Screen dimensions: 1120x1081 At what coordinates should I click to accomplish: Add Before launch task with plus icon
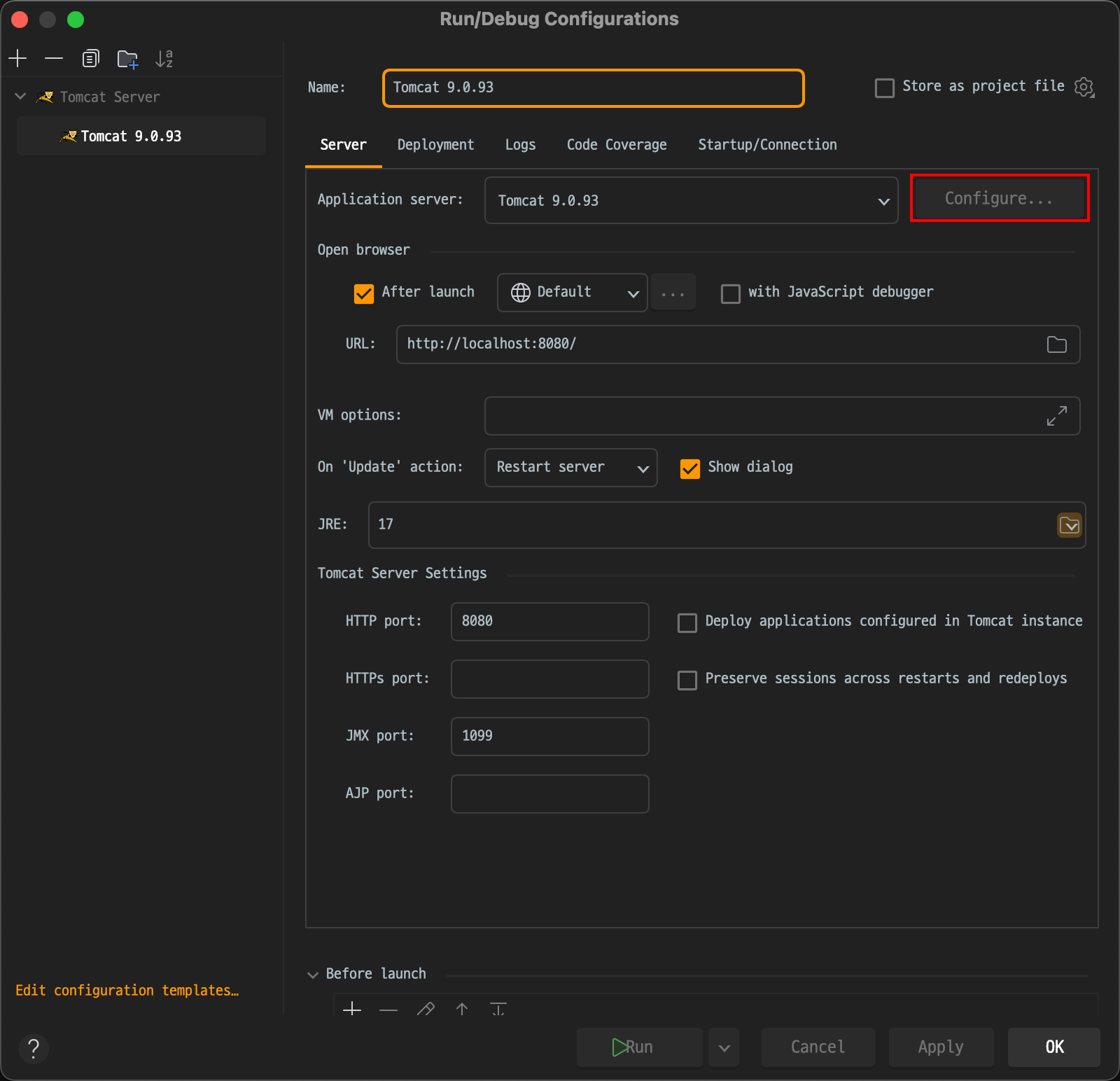click(x=352, y=1009)
